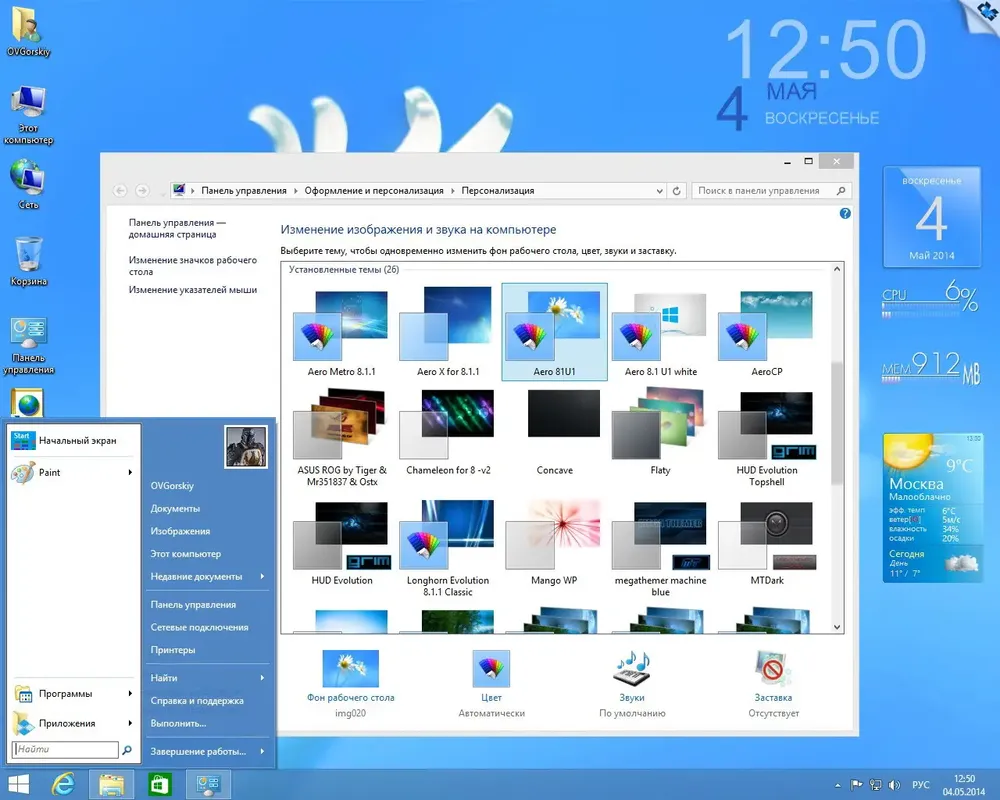Open Панель управления from the Start menu

tap(193, 605)
